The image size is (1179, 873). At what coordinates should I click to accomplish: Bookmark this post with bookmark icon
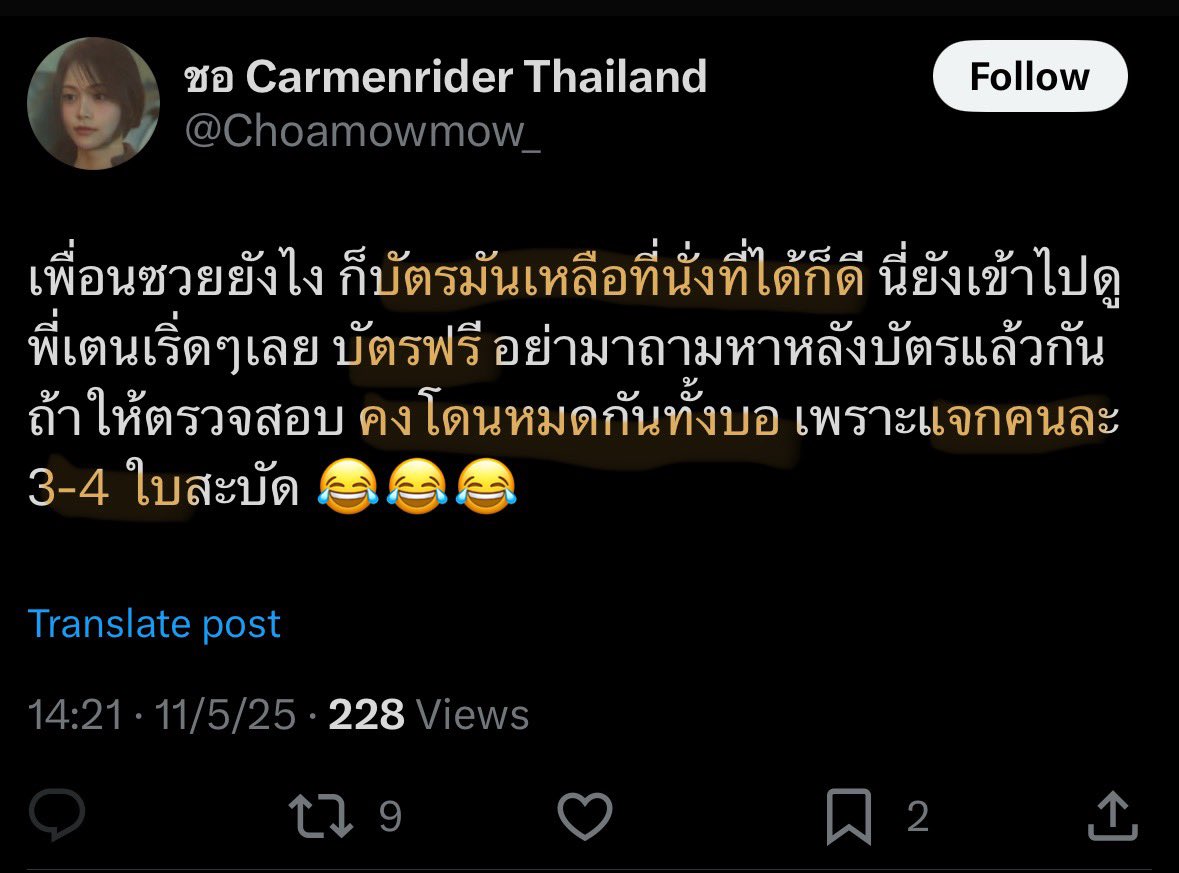pos(849,817)
